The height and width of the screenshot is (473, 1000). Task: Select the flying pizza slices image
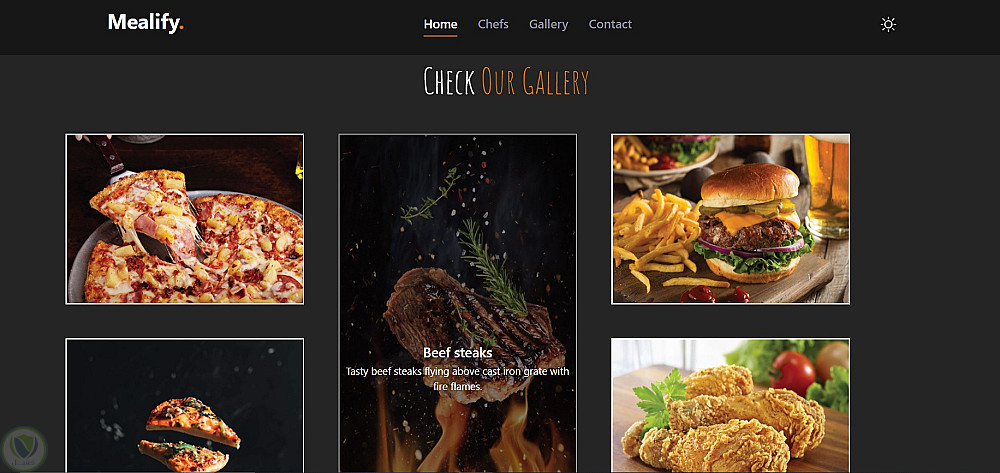[185, 405]
